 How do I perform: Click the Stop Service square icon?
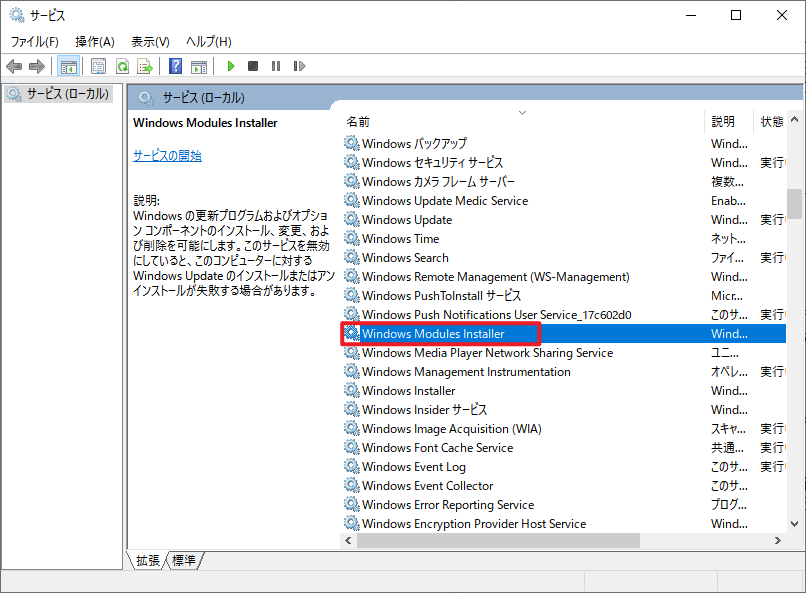(253, 66)
